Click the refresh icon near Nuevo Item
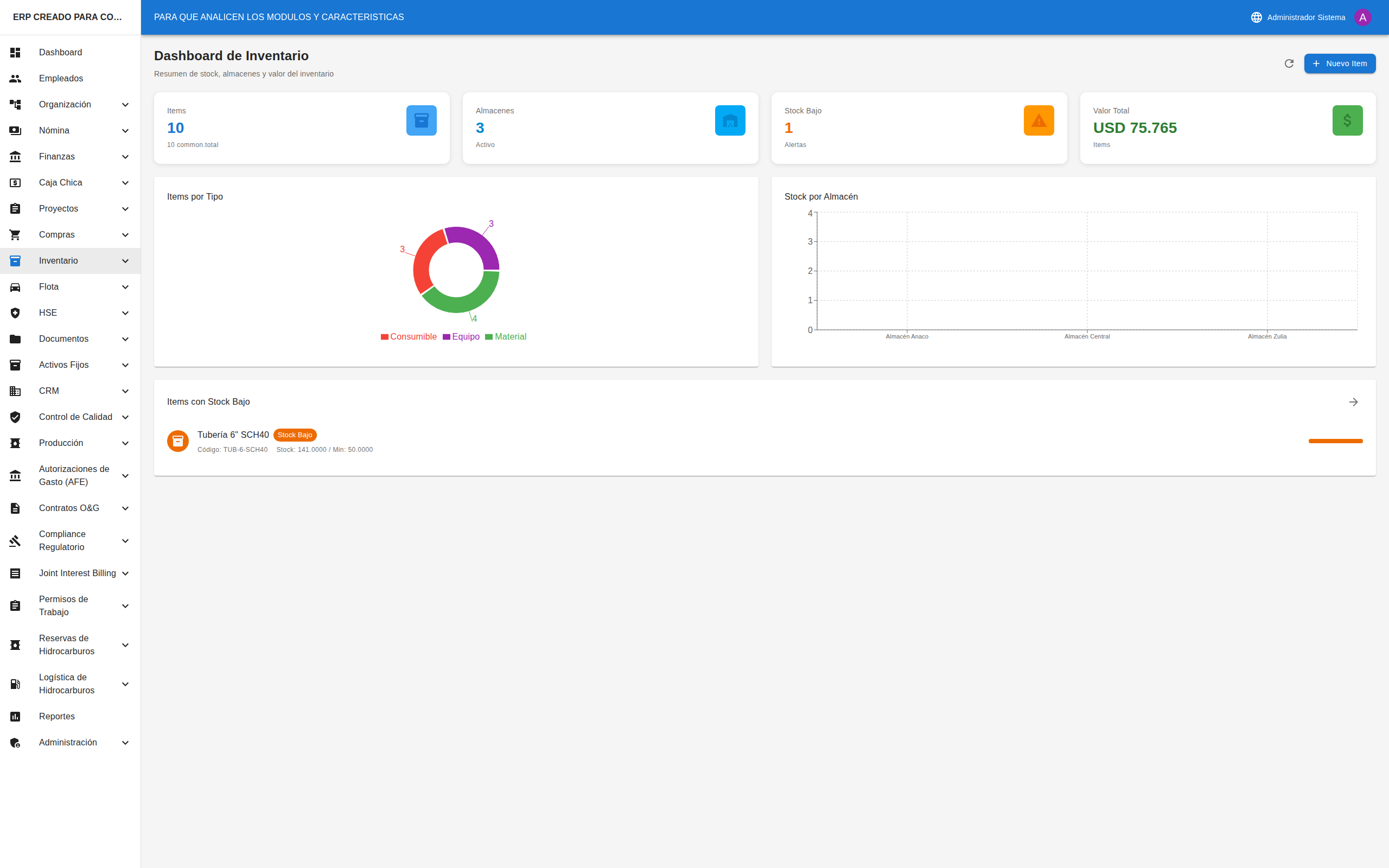The height and width of the screenshot is (868, 1389). click(1289, 63)
